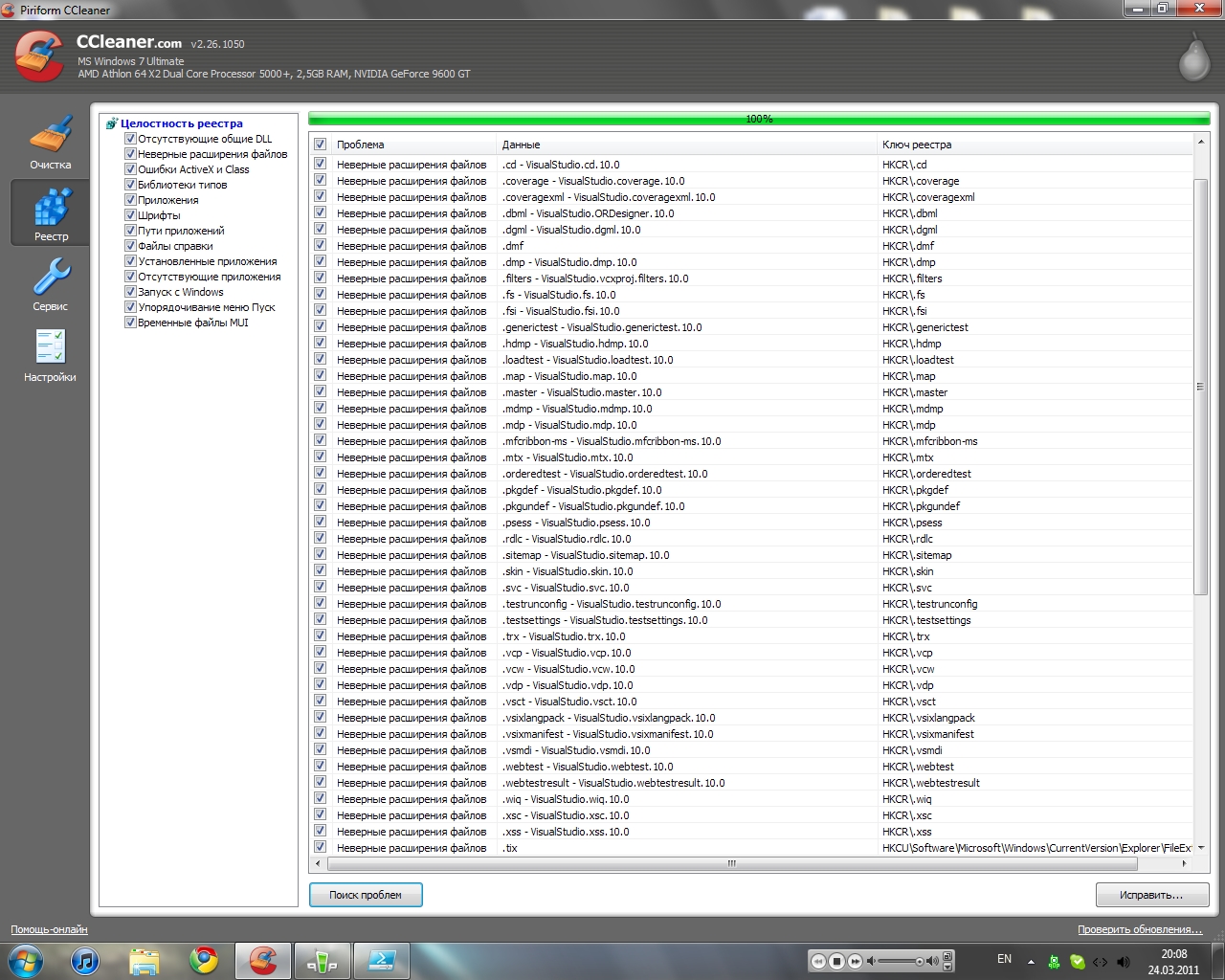This screenshot has height=980, width=1225.
Task: Toggle Пути приложений checkbox
Action: click(x=131, y=231)
